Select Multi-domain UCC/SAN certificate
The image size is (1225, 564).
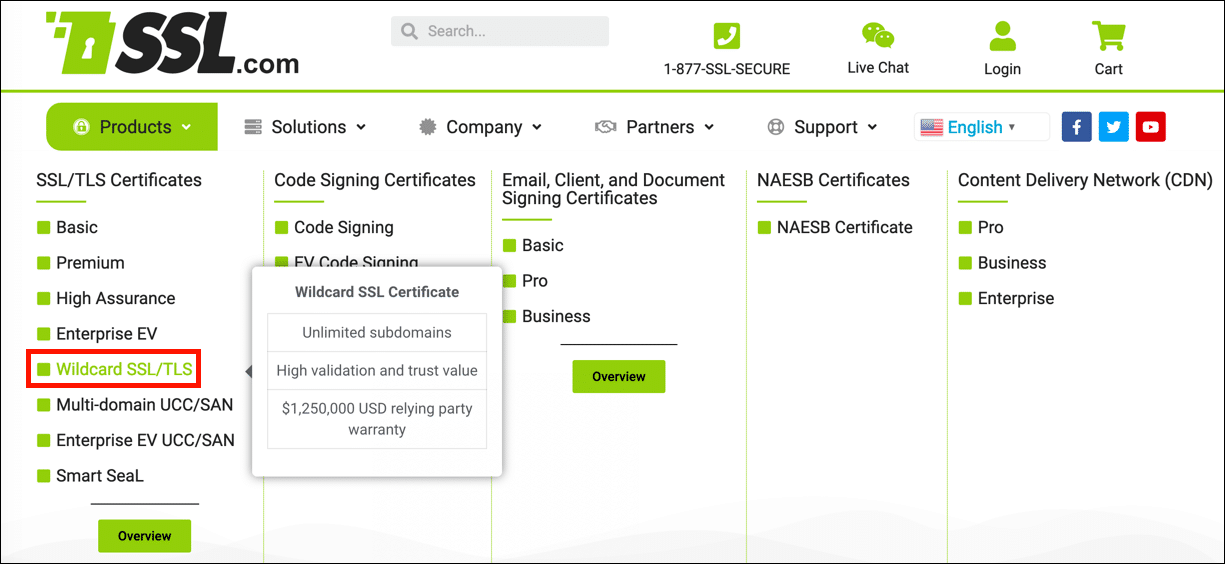[x=144, y=405]
